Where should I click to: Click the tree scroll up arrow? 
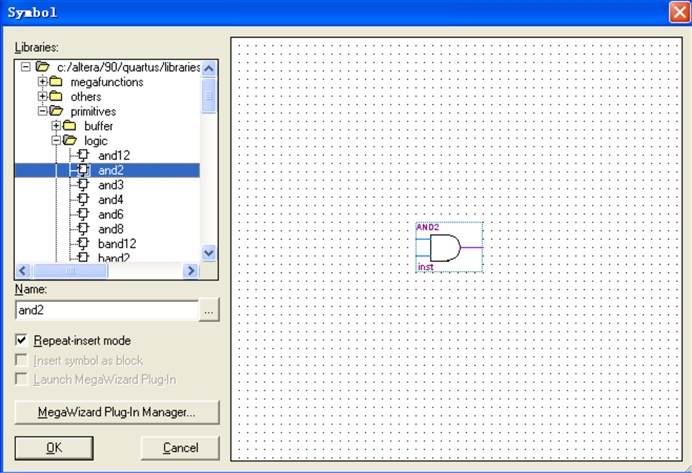(209, 68)
